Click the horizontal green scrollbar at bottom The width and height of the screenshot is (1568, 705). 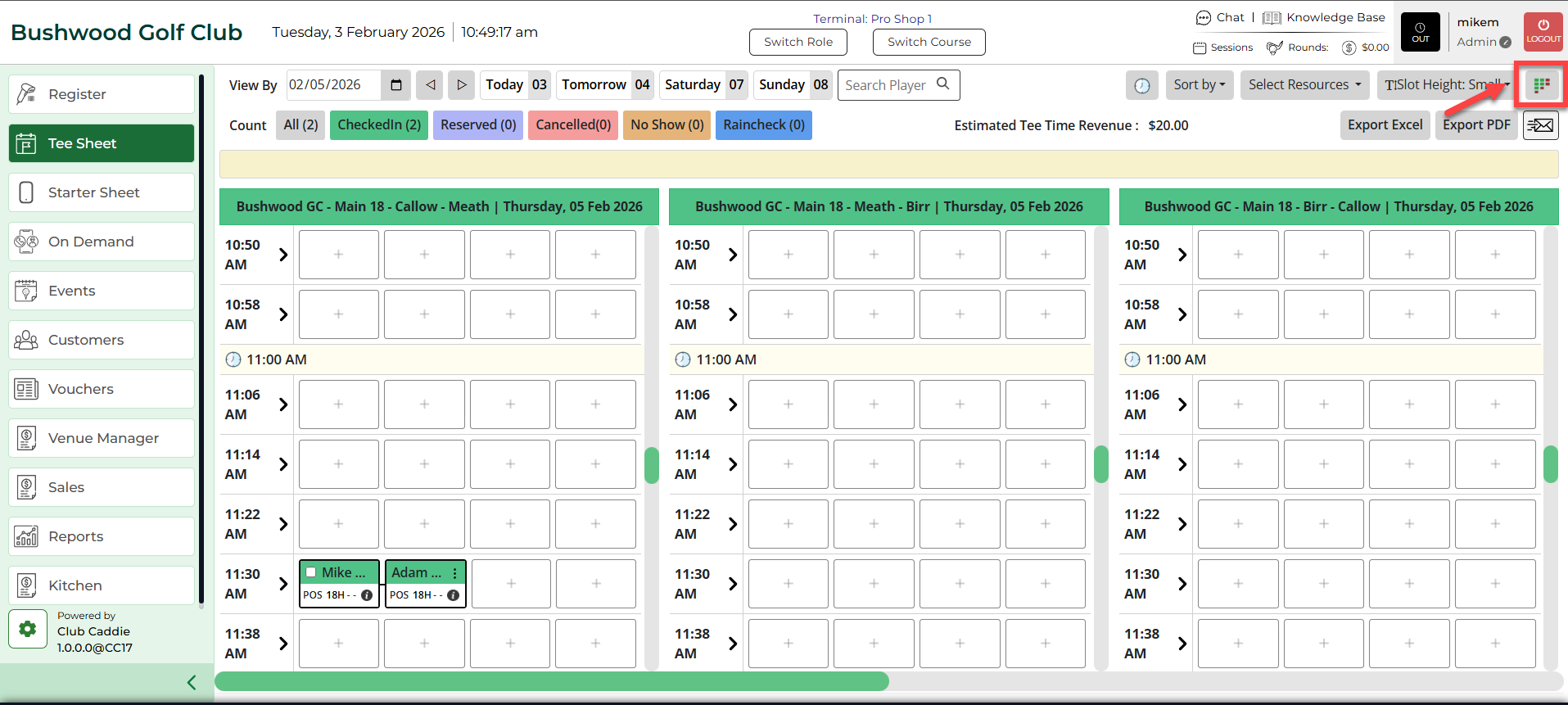(552, 681)
